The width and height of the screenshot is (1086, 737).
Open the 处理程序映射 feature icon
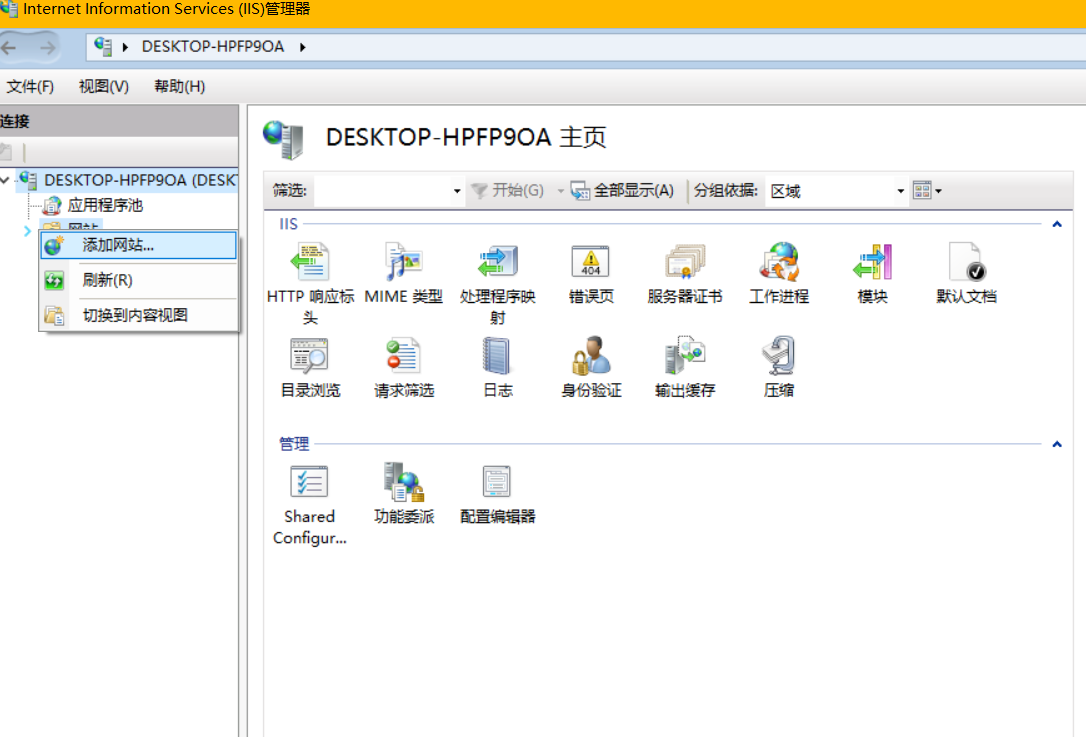pyautogui.click(x=497, y=262)
